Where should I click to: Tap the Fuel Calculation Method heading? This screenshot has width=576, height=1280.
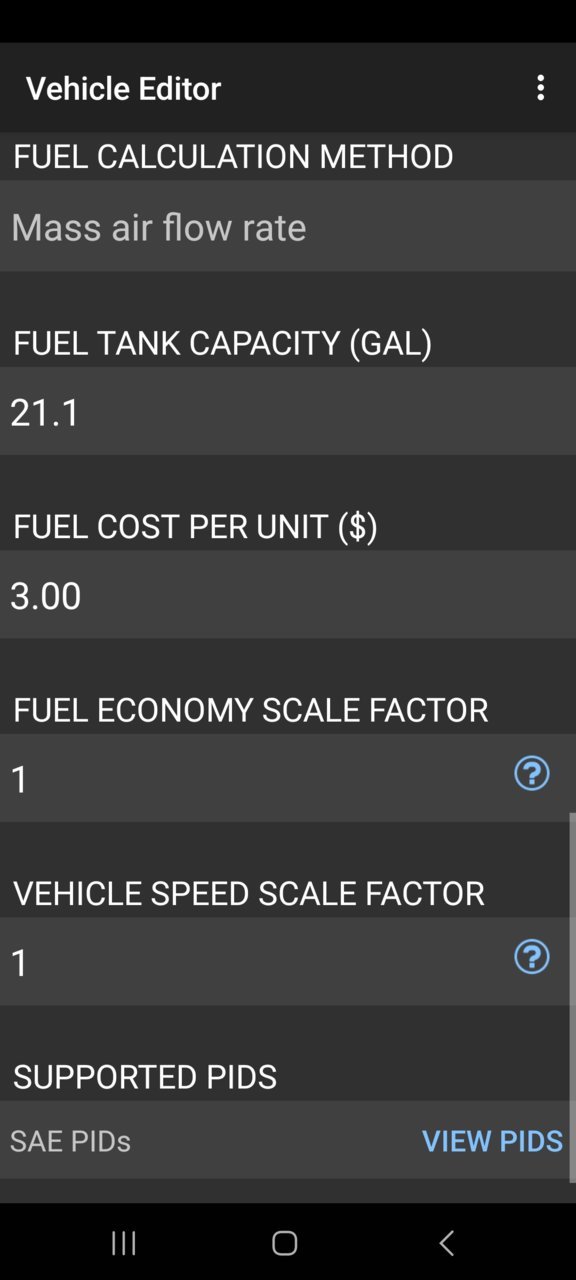[x=233, y=156]
